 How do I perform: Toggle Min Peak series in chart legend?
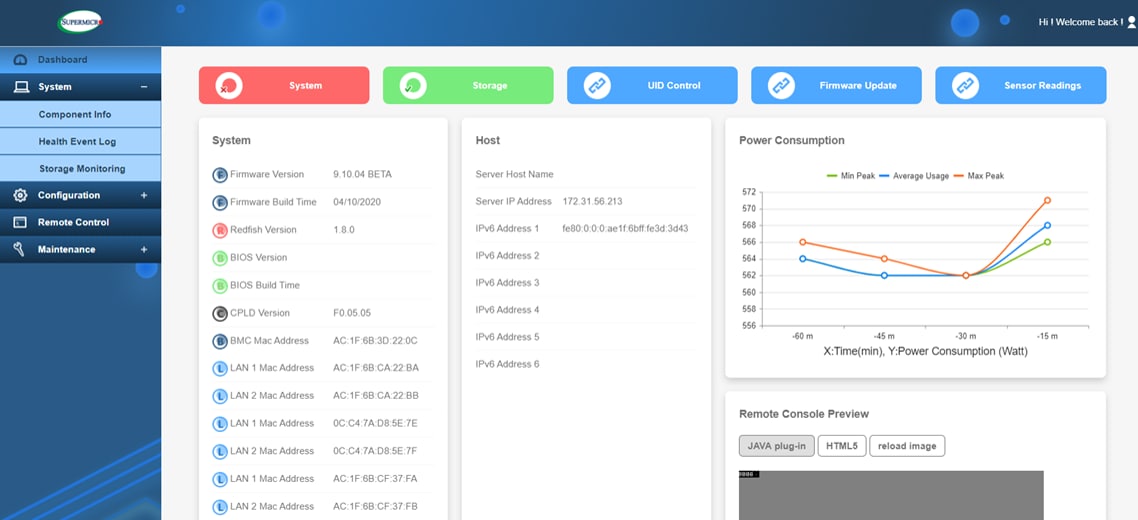(x=850, y=176)
